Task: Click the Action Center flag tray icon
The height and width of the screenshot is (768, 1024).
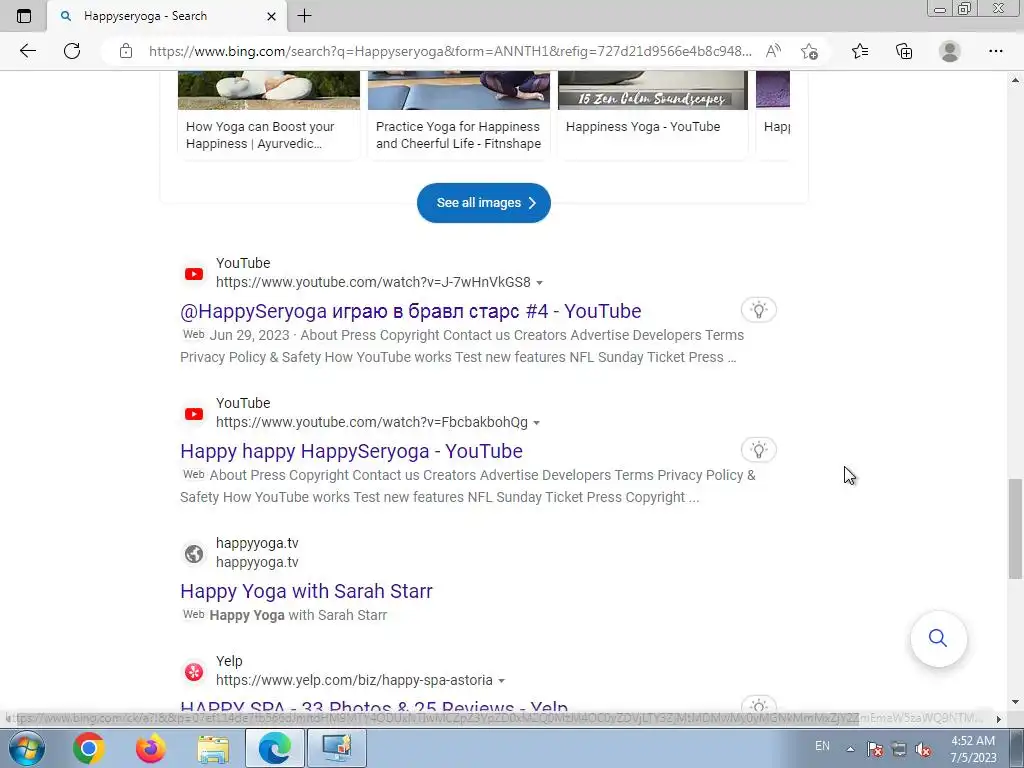Action: (x=874, y=749)
